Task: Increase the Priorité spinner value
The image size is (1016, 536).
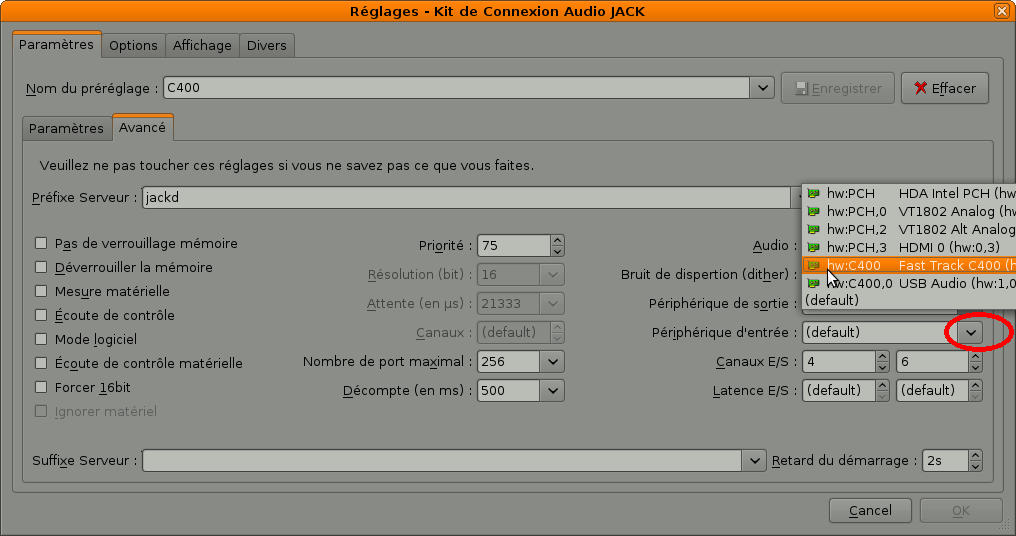Action: 557,240
